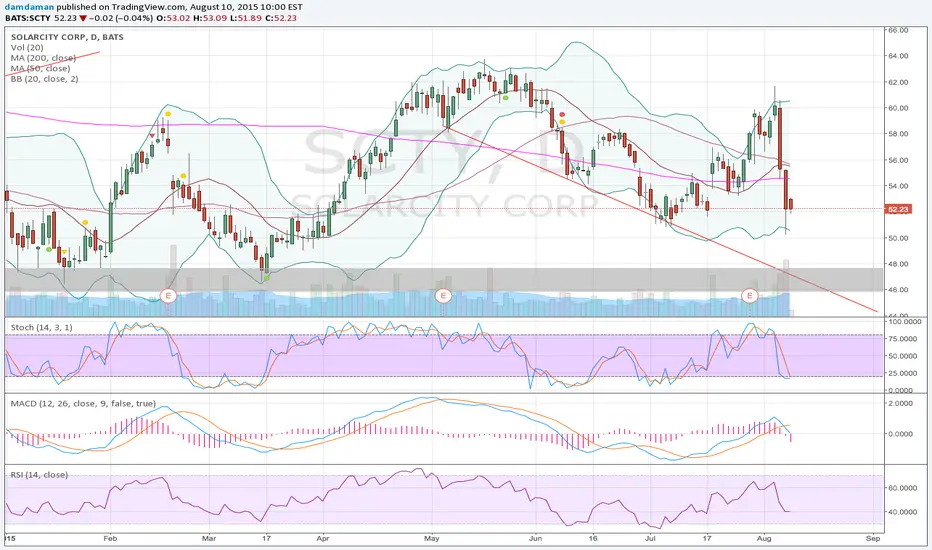Click the 2.0000 MACD scale label
The height and width of the screenshot is (550, 932).
click(900, 404)
